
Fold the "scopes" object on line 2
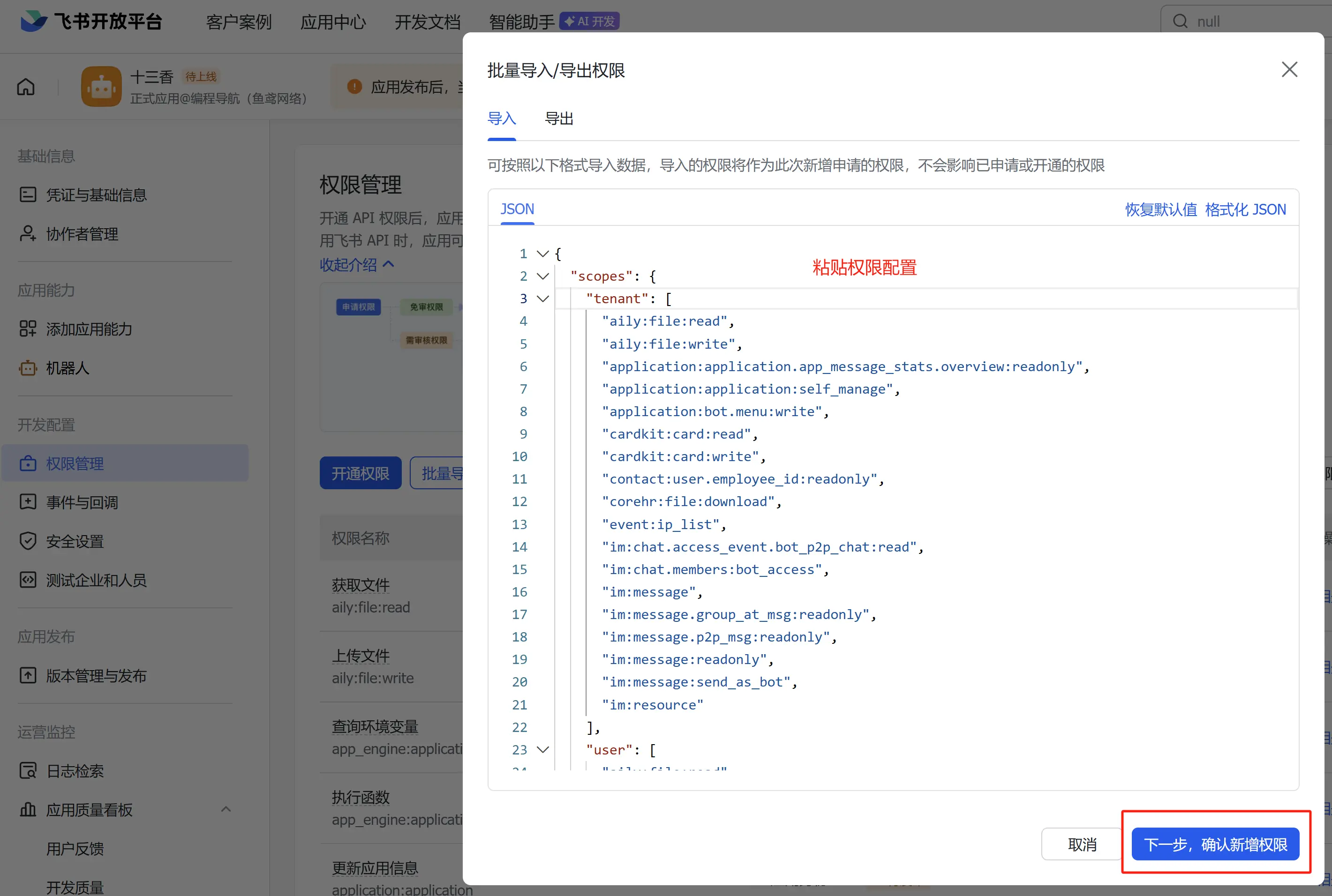tap(542, 276)
